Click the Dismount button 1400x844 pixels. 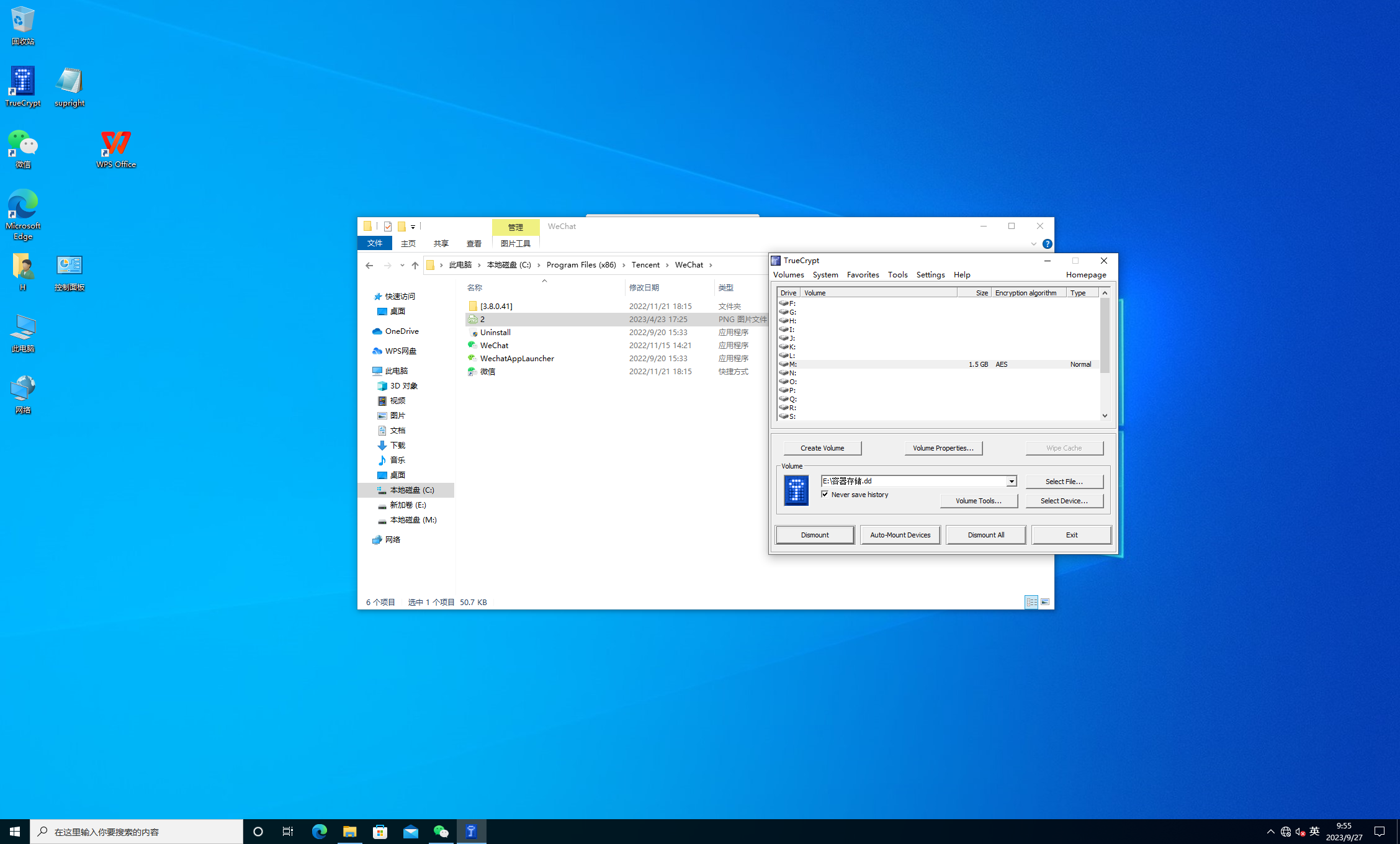(815, 535)
